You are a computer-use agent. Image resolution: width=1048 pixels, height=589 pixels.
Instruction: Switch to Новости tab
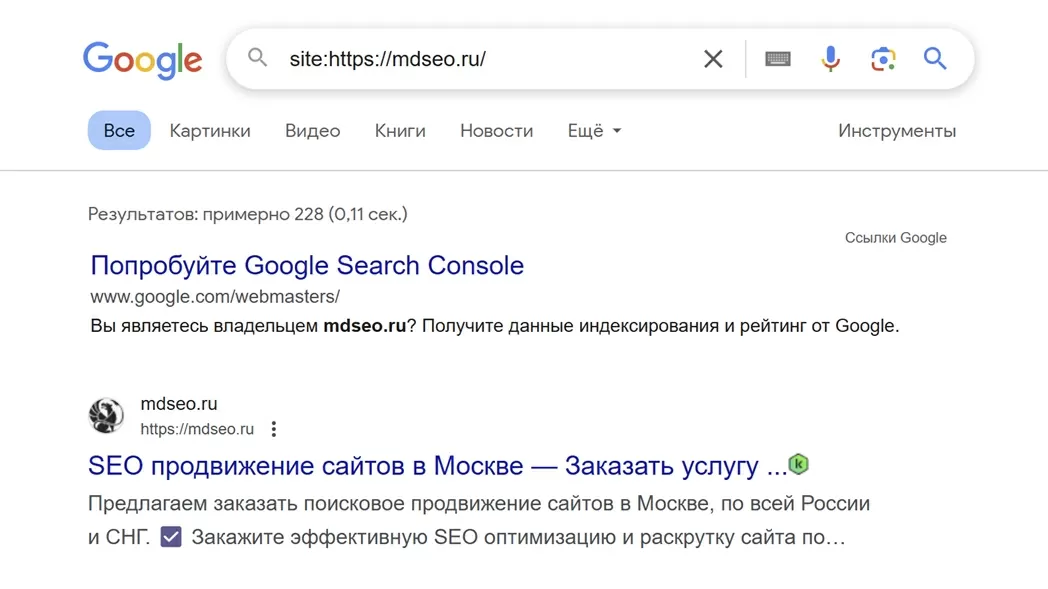(x=497, y=130)
